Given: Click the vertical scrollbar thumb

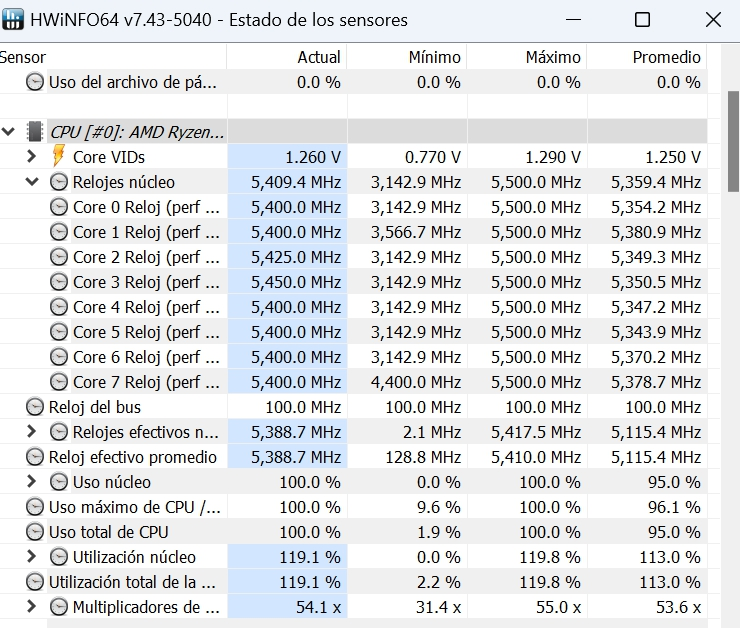Looking at the screenshot, I should 734,142.
